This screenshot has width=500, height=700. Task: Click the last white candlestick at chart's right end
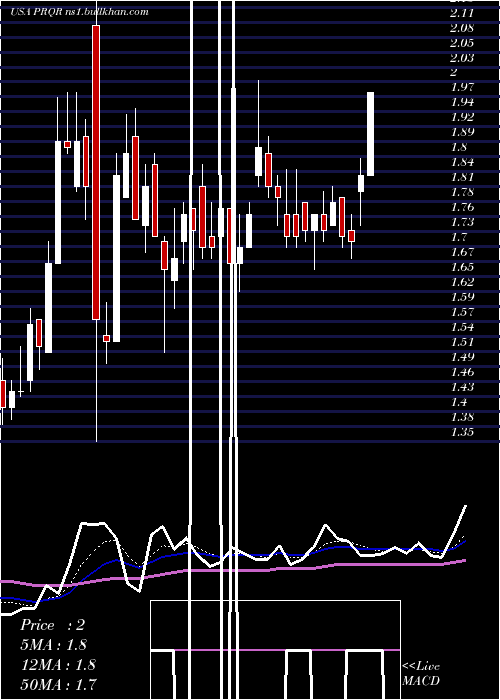click(x=371, y=133)
